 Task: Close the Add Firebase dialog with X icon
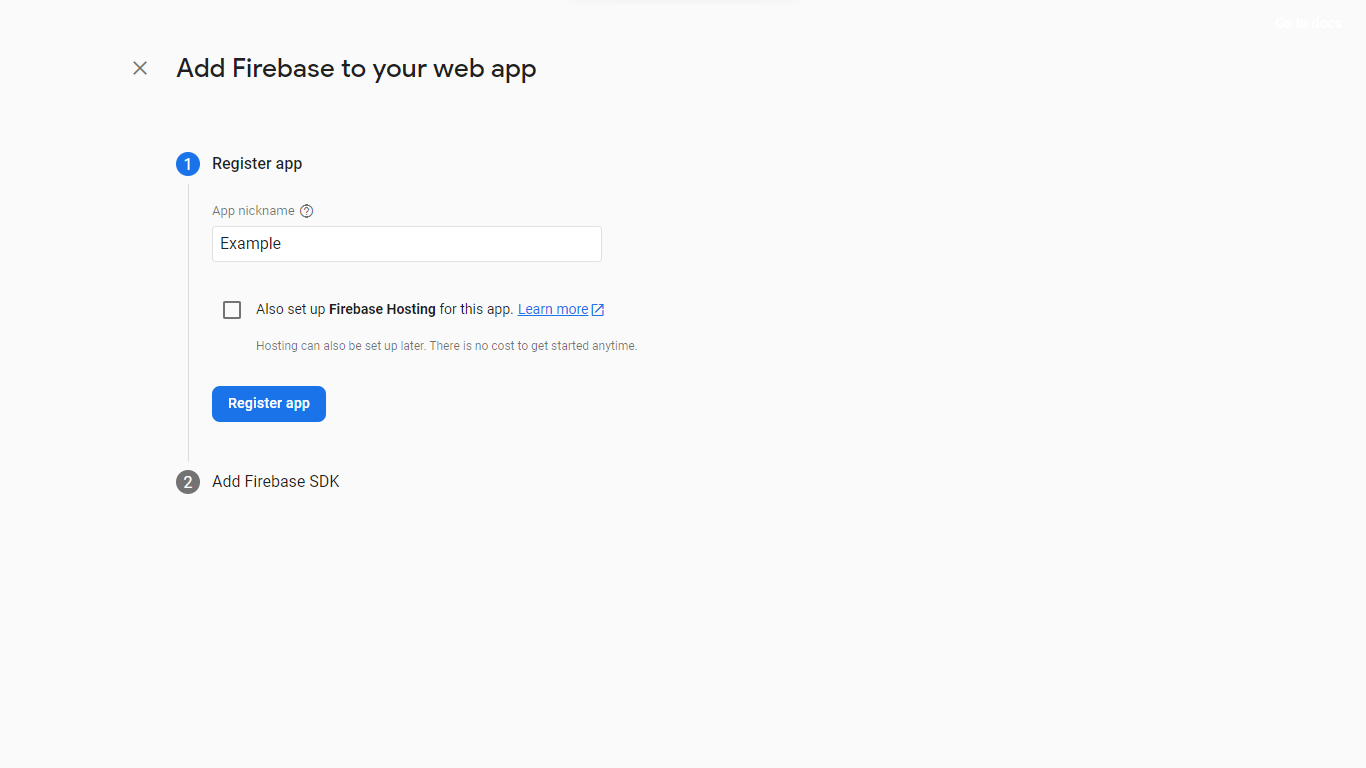coord(140,68)
